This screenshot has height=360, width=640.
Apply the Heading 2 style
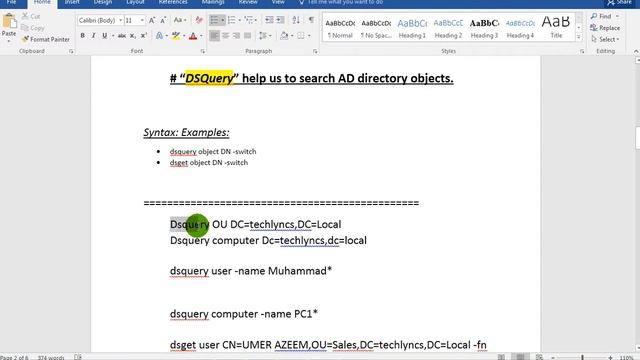pos(448,27)
